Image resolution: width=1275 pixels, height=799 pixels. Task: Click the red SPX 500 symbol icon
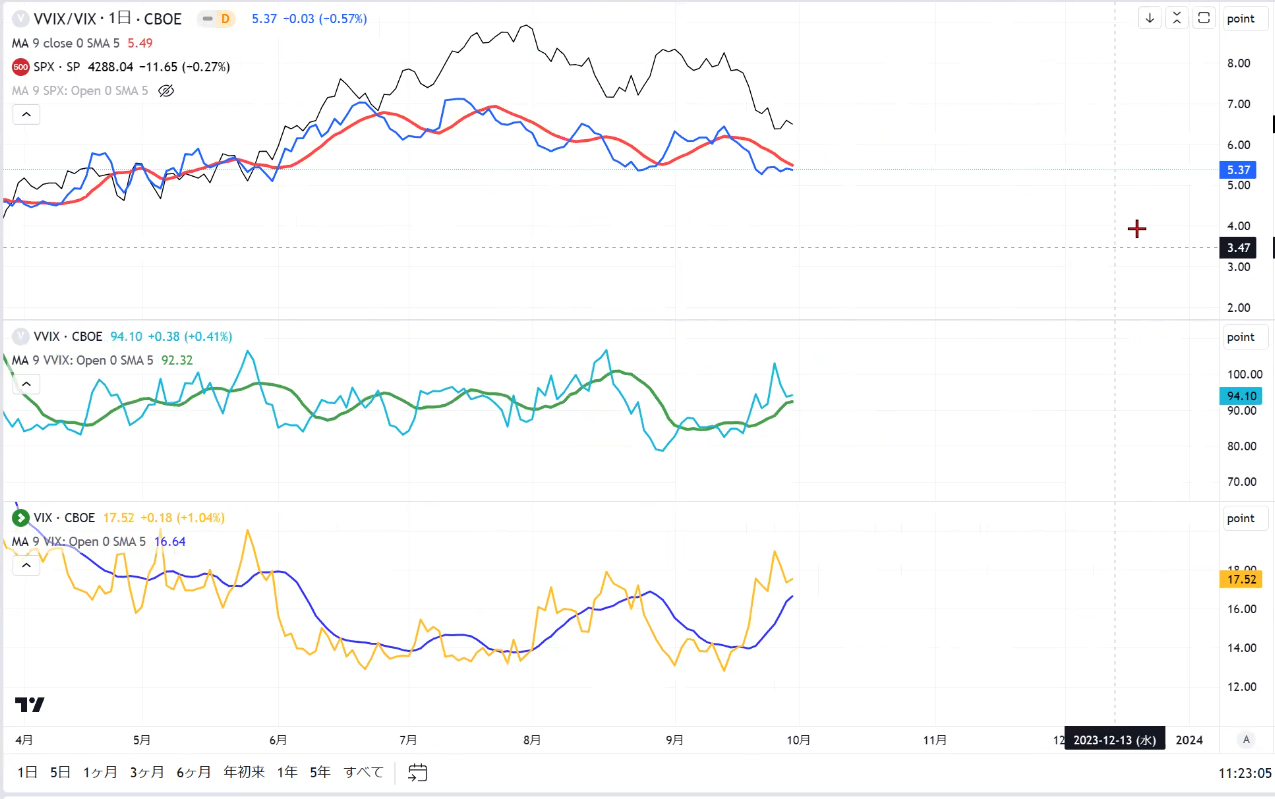[20, 67]
